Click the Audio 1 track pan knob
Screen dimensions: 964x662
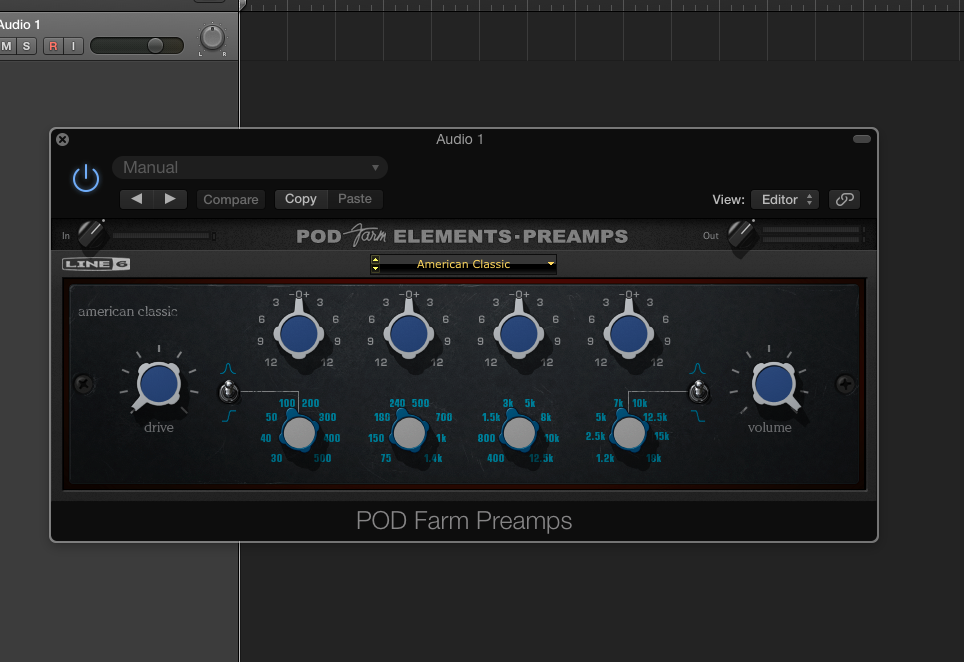tap(213, 37)
